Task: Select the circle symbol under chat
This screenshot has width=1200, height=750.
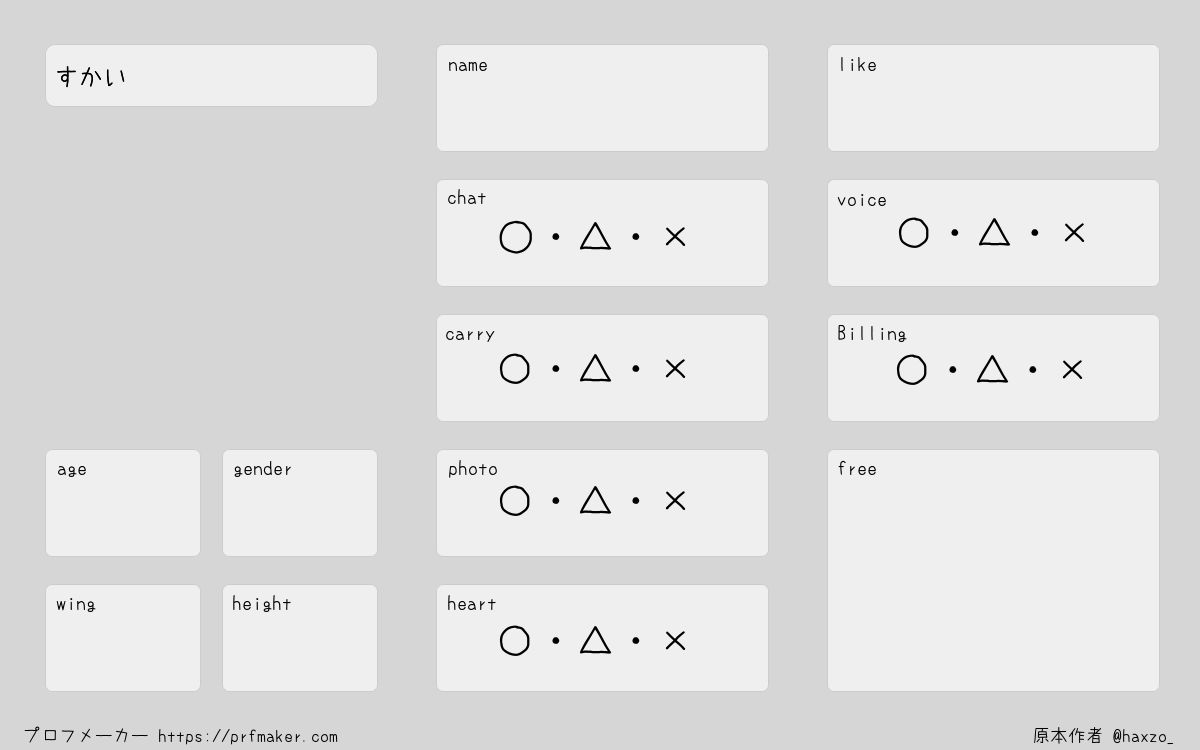Action: coord(515,237)
